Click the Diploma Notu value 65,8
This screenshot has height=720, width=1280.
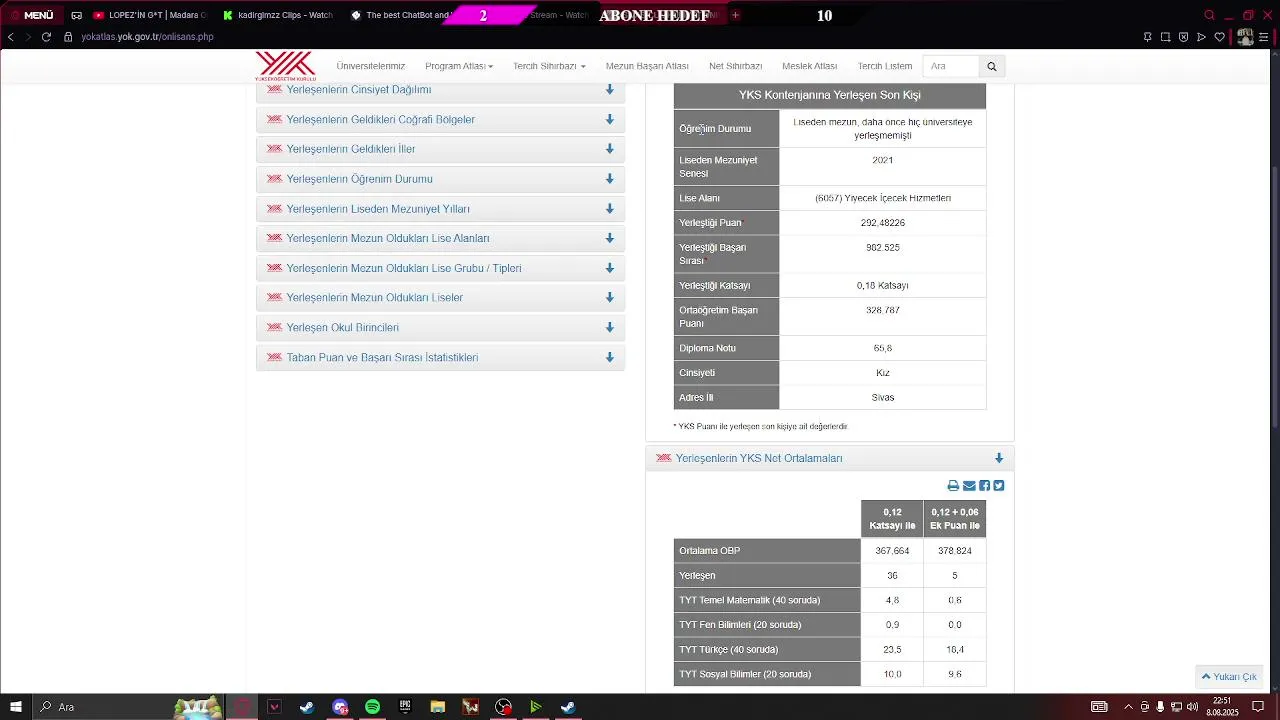coord(883,348)
